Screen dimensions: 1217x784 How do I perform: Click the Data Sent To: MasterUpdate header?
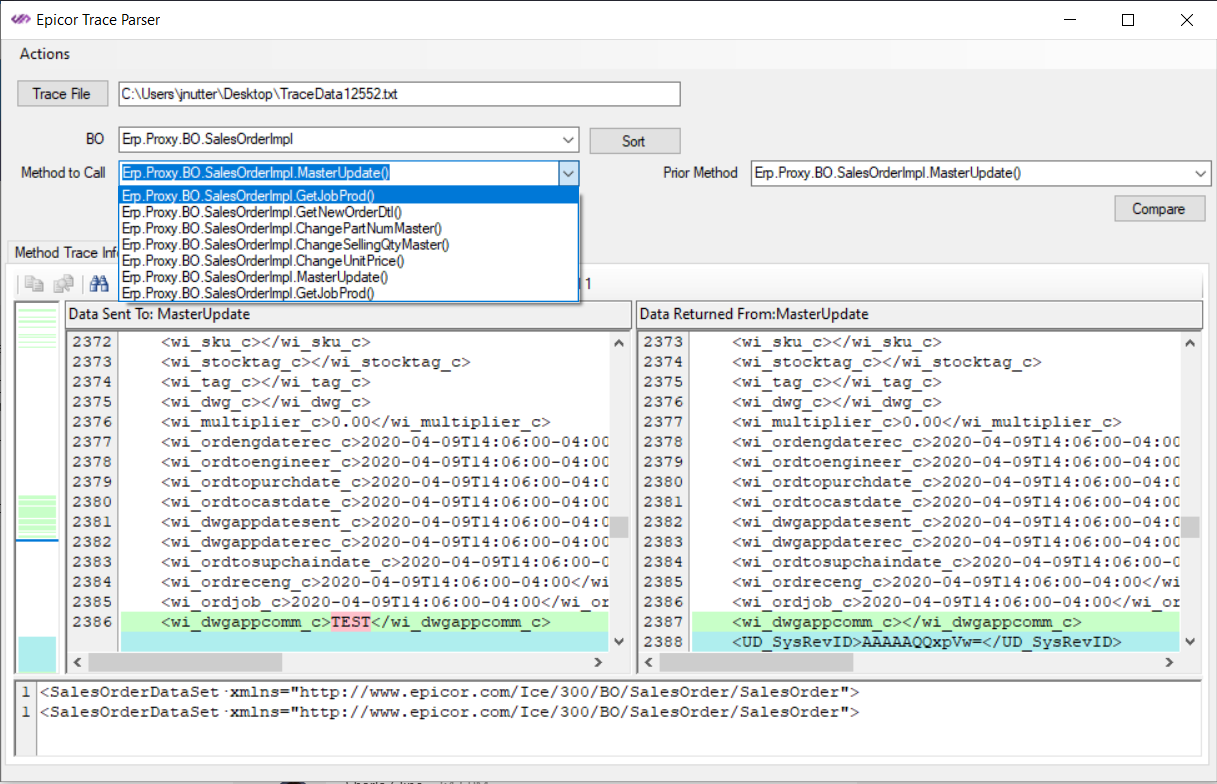(x=348, y=314)
